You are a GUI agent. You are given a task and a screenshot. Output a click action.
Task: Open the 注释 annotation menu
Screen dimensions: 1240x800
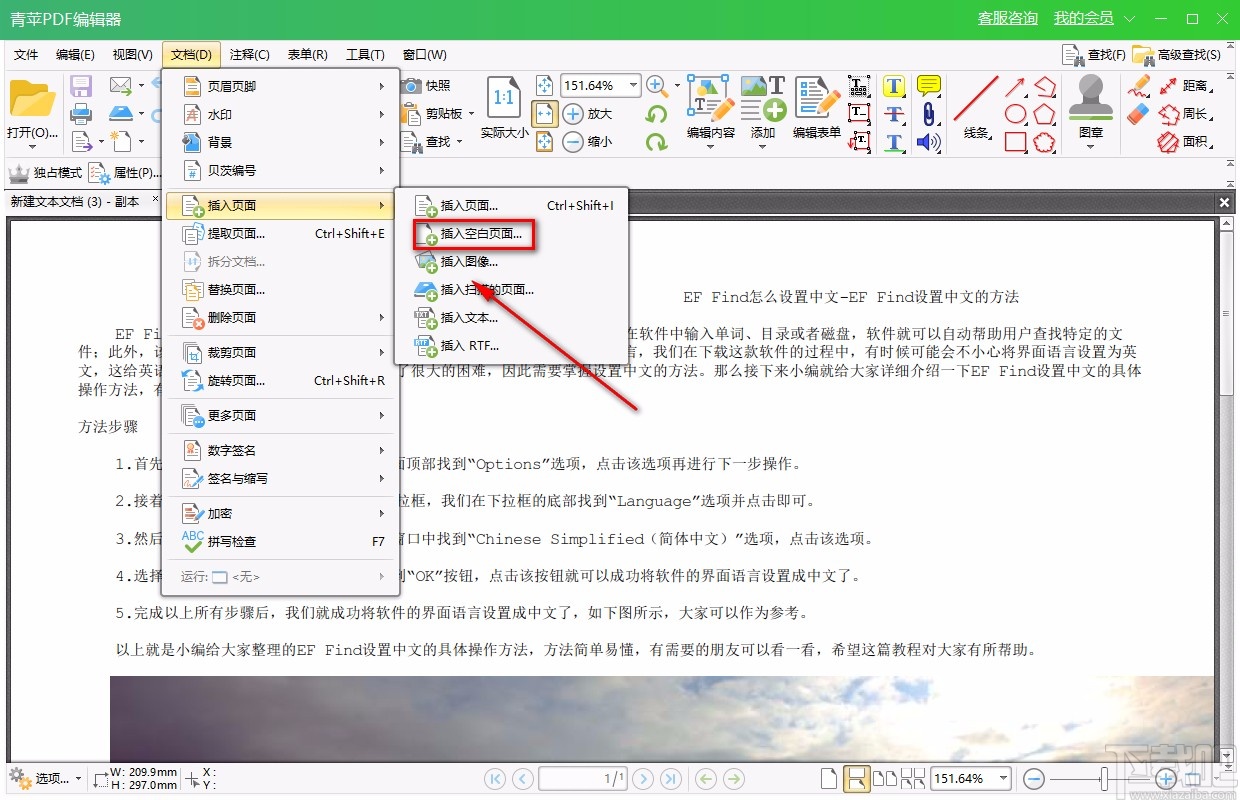[249, 54]
